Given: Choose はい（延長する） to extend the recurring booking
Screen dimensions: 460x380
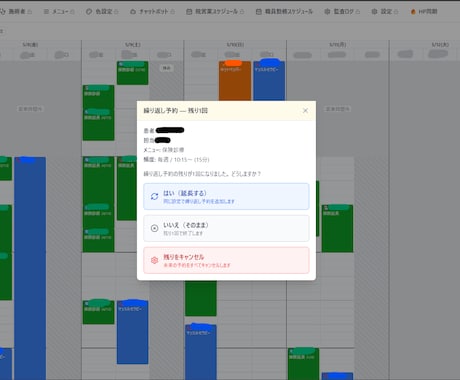Looking at the screenshot, I should coord(226,196).
